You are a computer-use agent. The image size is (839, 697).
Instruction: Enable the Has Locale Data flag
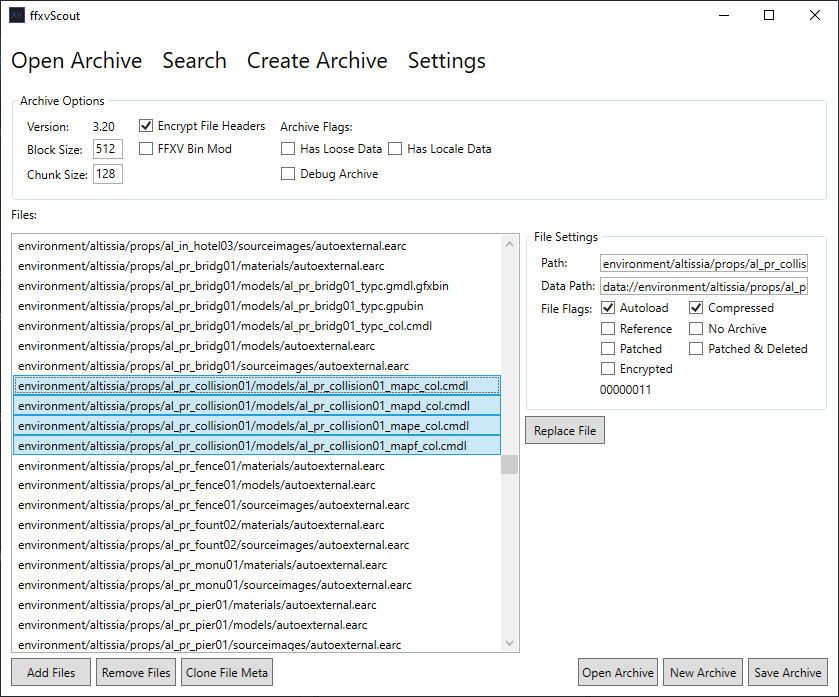(x=395, y=149)
